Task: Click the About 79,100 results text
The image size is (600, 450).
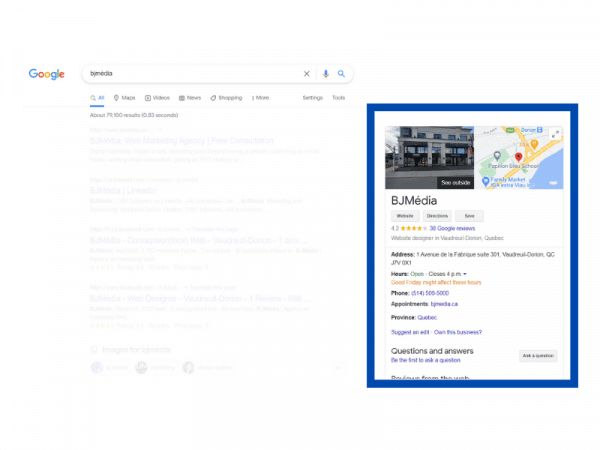Action: pyautogui.click(x=134, y=115)
